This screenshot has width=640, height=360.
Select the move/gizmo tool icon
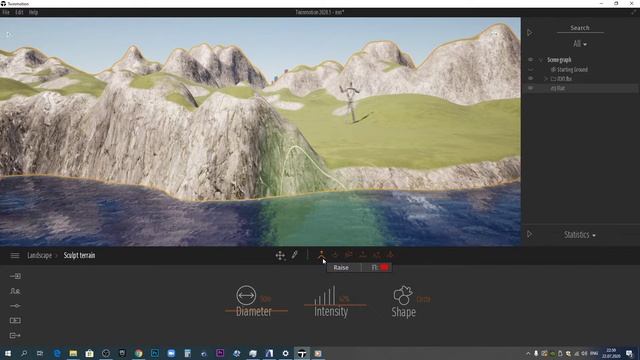click(x=280, y=256)
